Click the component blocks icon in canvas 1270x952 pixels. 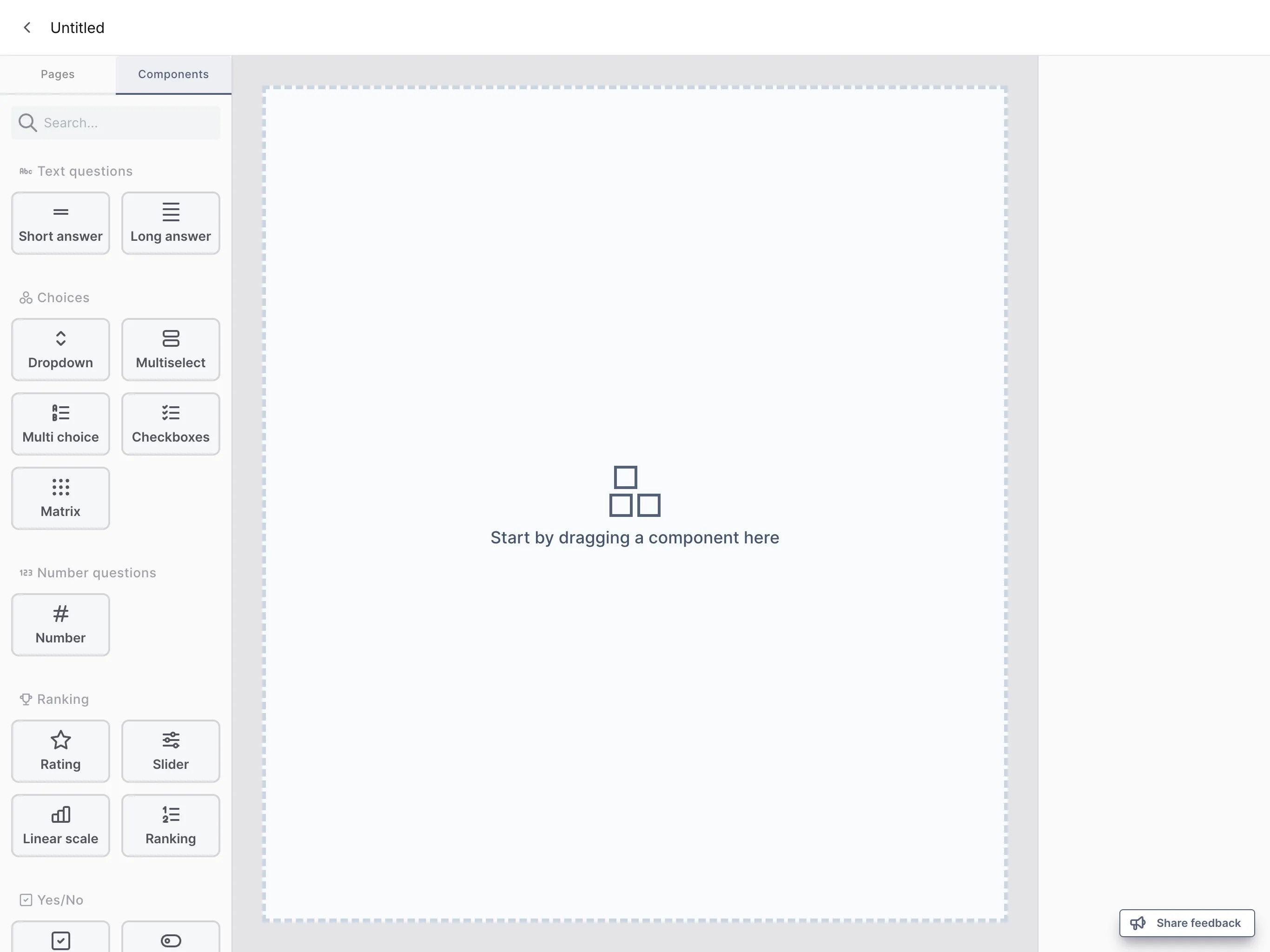pos(635,491)
